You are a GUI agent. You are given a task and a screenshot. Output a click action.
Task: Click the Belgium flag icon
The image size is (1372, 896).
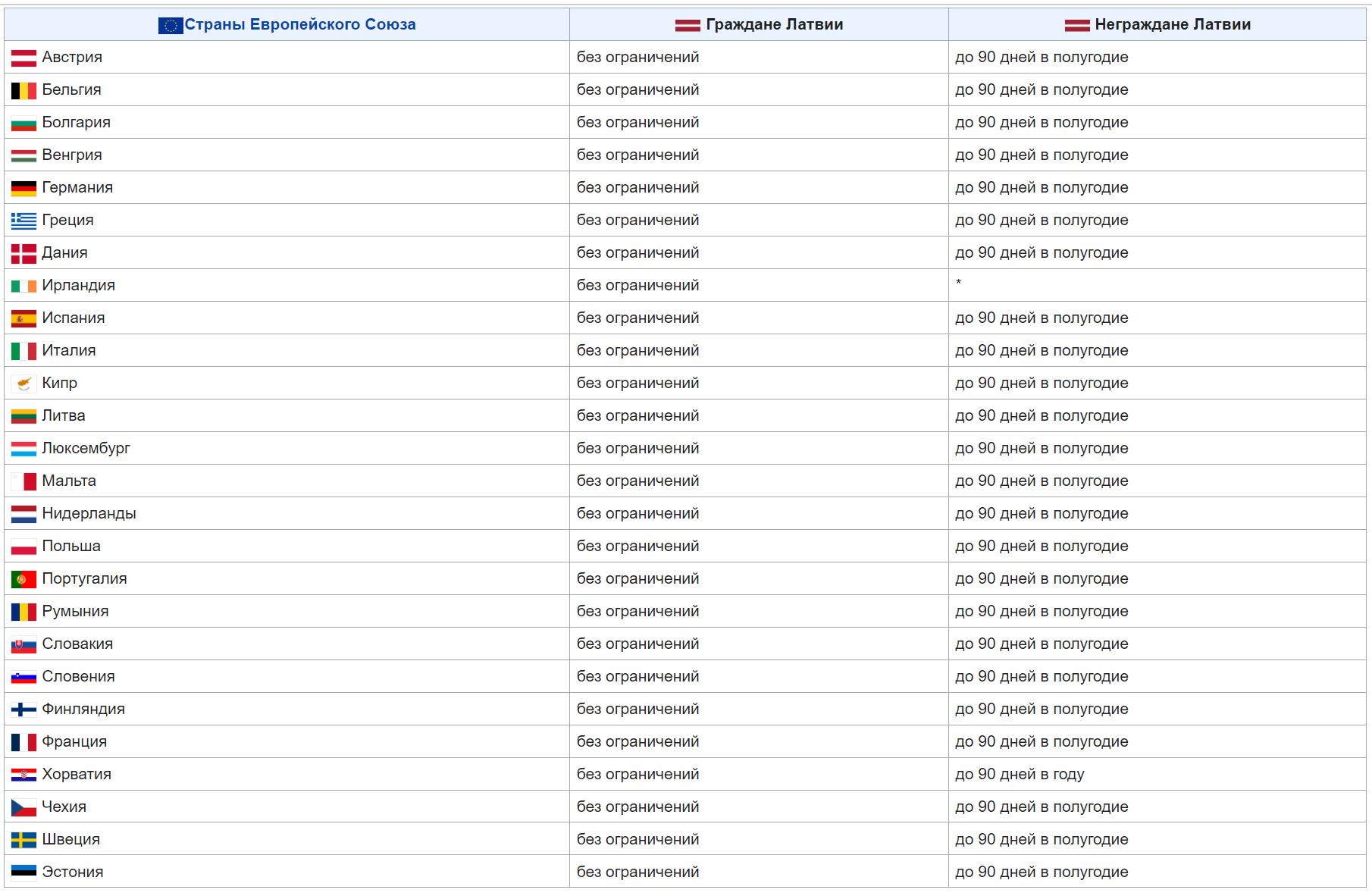tap(23, 91)
